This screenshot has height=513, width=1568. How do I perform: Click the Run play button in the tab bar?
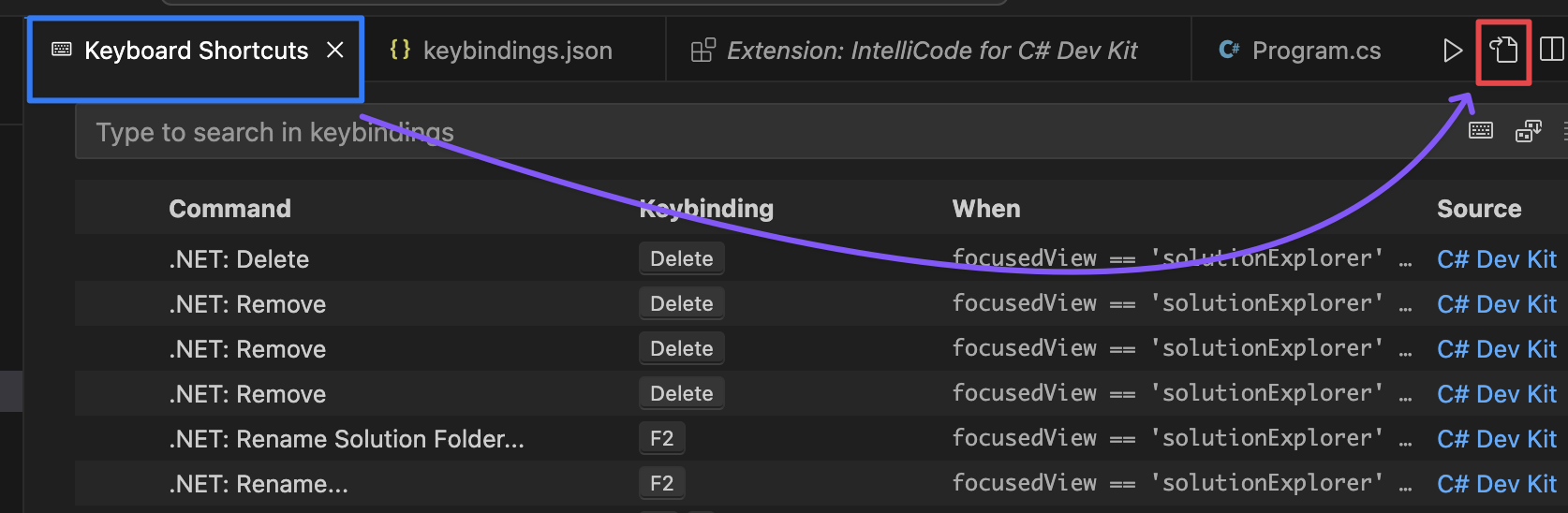pyautogui.click(x=1453, y=51)
